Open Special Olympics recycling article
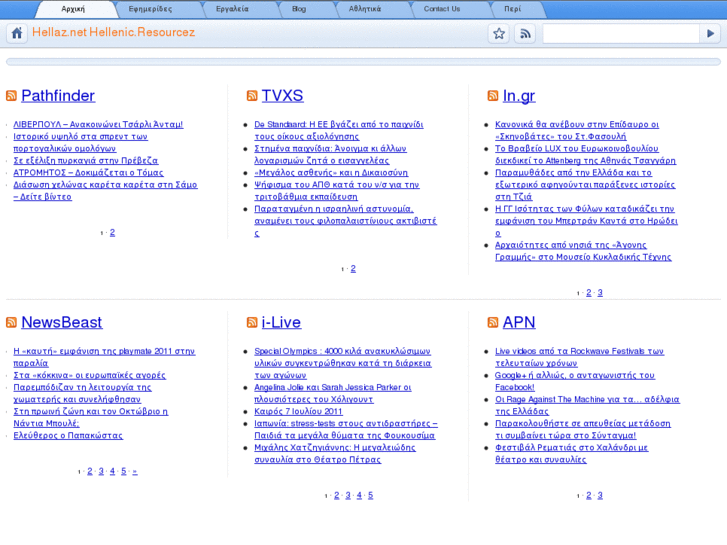The height and width of the screenshot is (545, 727). tap(343, 363)
